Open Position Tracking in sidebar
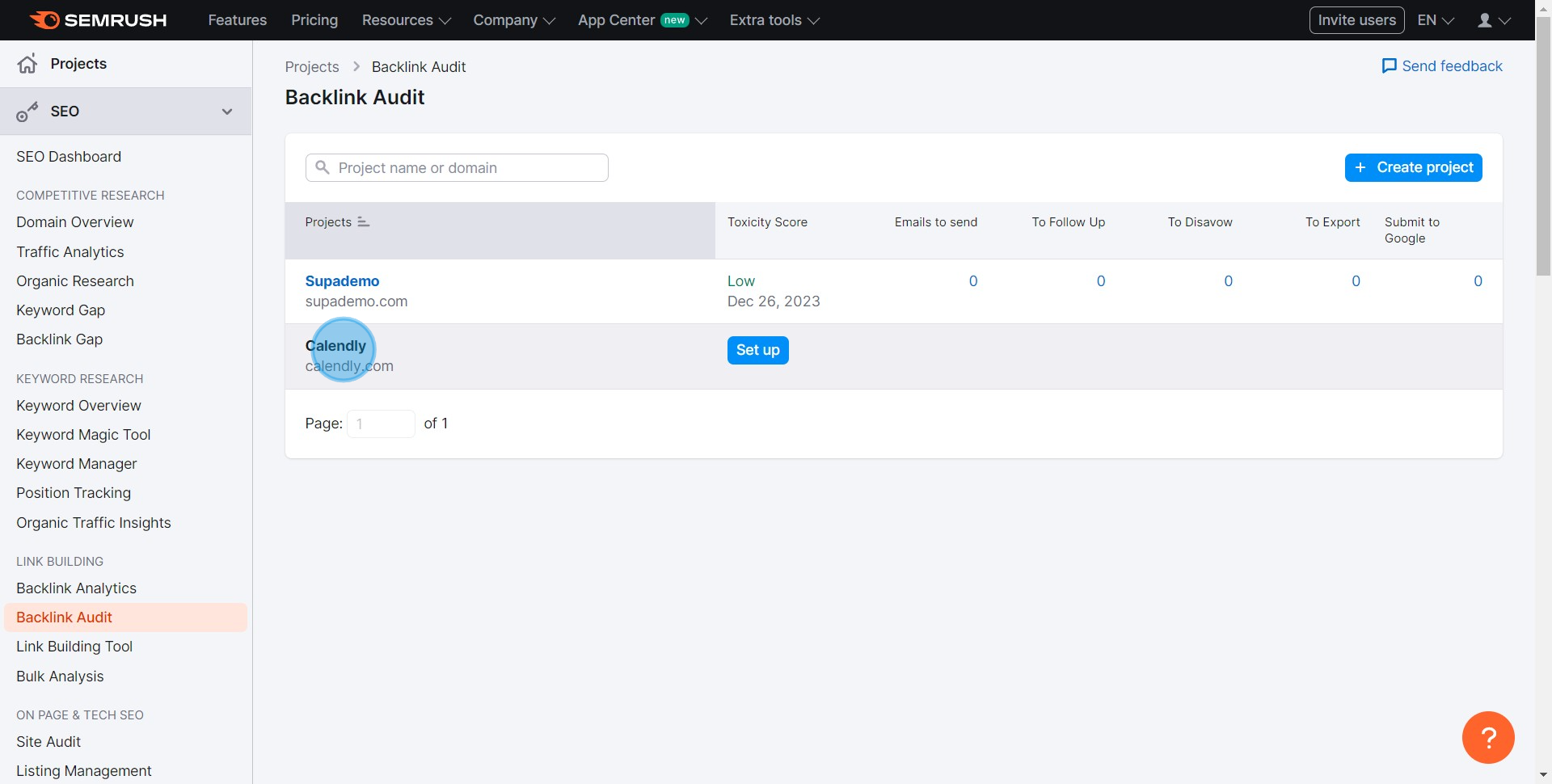 click(x=74, y=493)
